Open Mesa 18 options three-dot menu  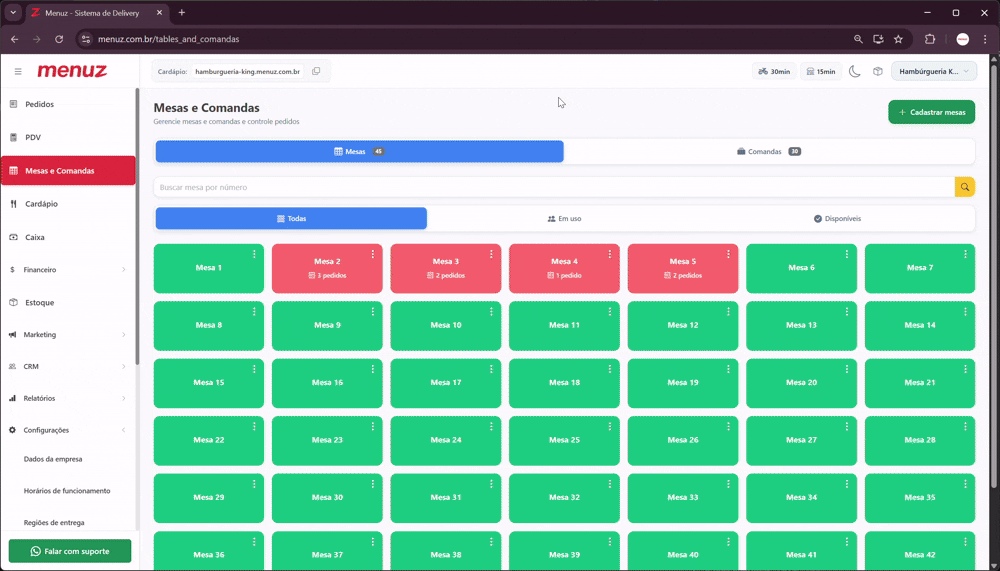point(610,369)
